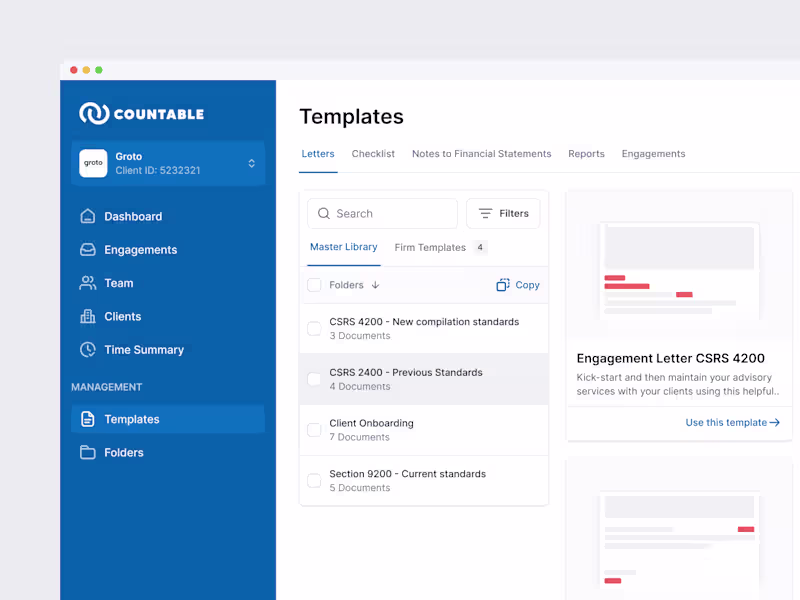Tick the checkbox for Client Onboarding

click(x=313, y=429)
